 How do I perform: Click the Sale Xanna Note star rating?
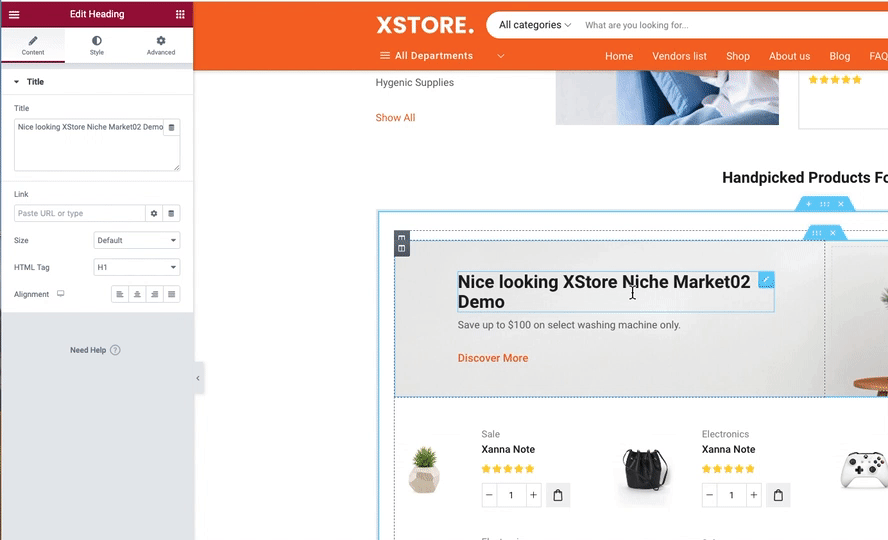pos(508,469)
